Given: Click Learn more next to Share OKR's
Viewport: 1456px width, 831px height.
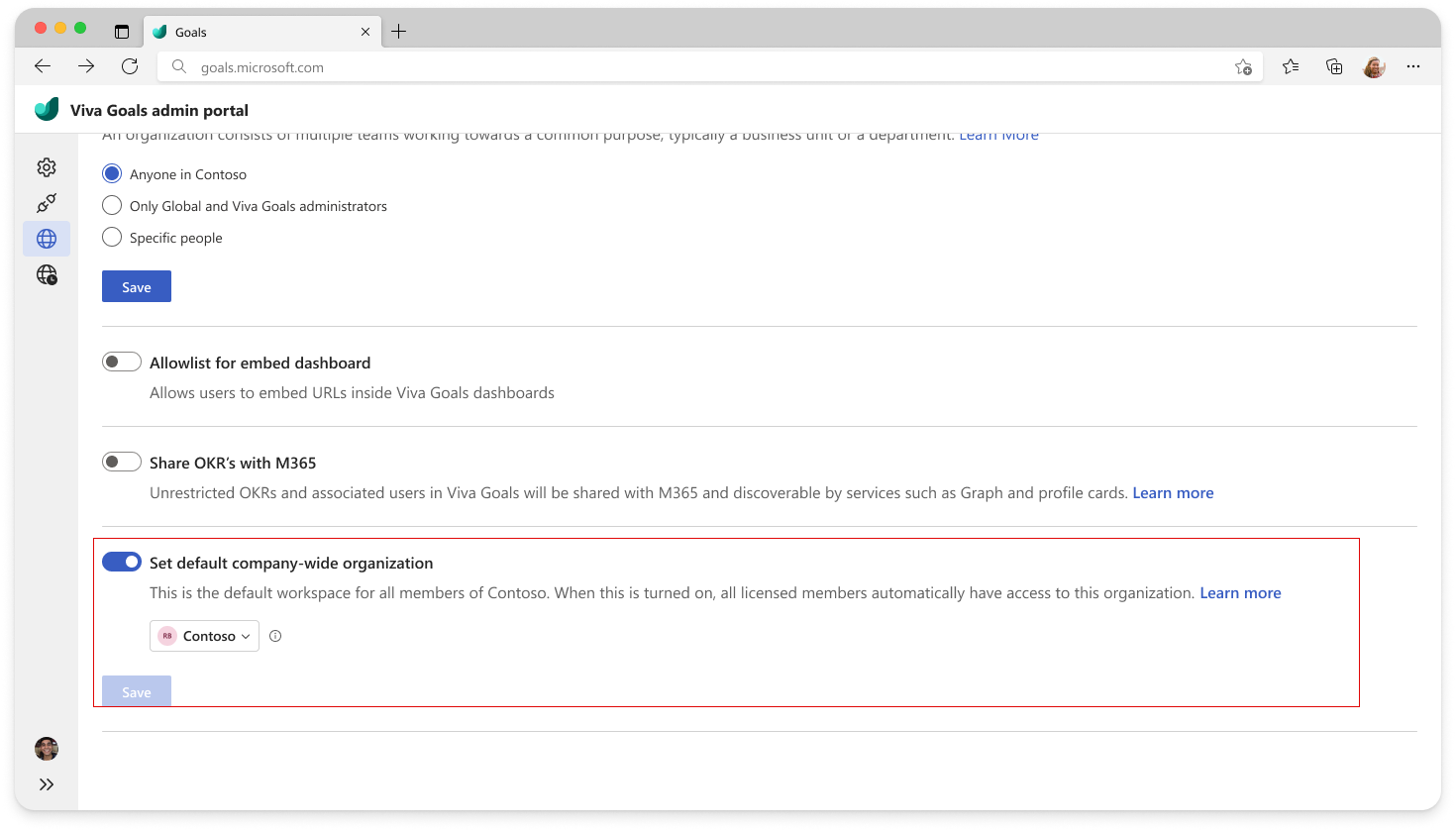Looking at the screenshot, I should [1173, 492].
